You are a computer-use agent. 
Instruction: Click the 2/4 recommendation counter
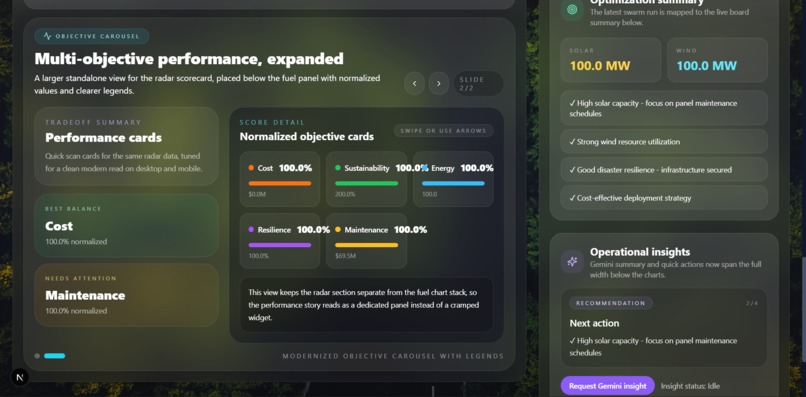point(752,303)
